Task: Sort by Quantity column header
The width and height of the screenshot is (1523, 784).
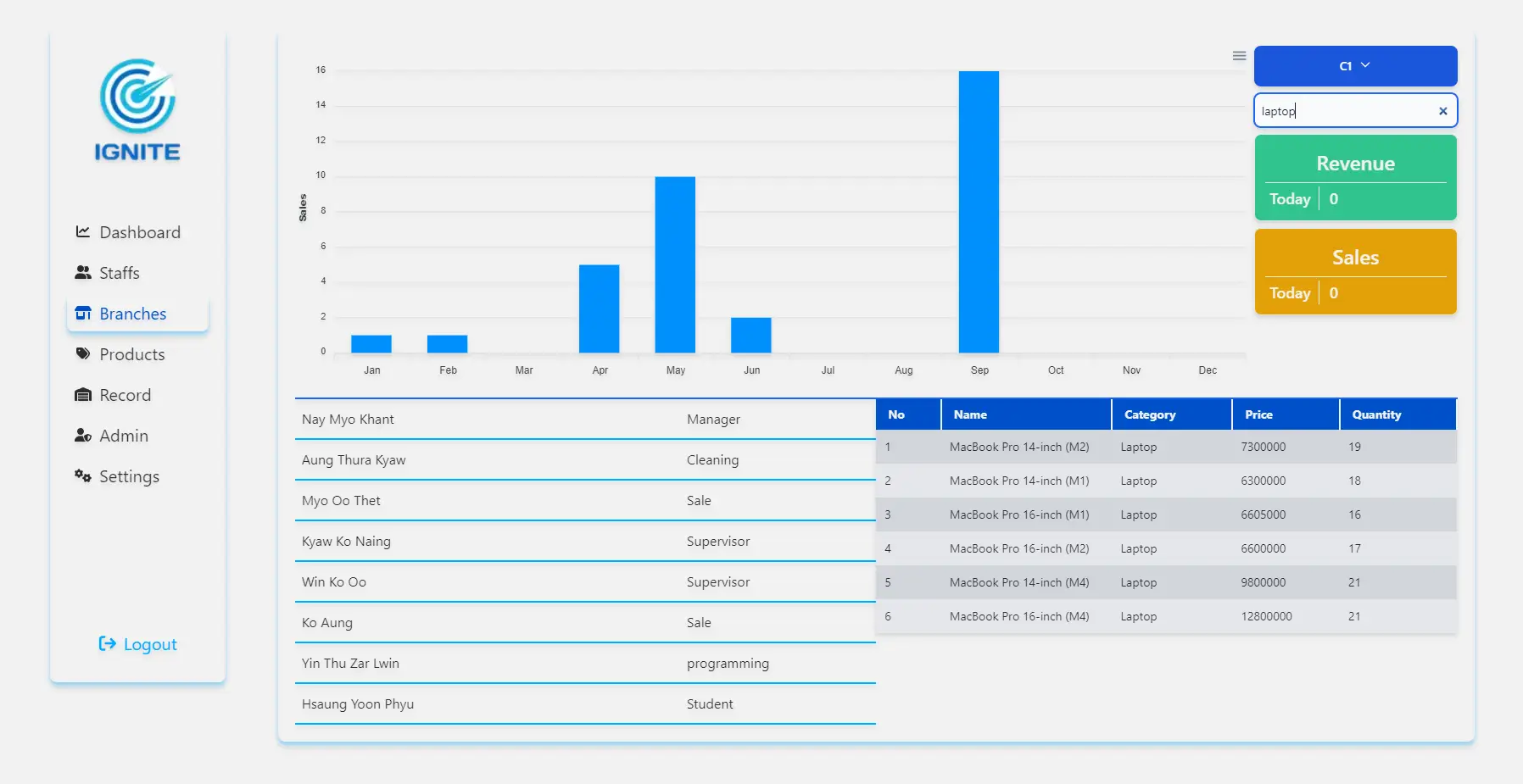Action: (x=1376, y=414)
